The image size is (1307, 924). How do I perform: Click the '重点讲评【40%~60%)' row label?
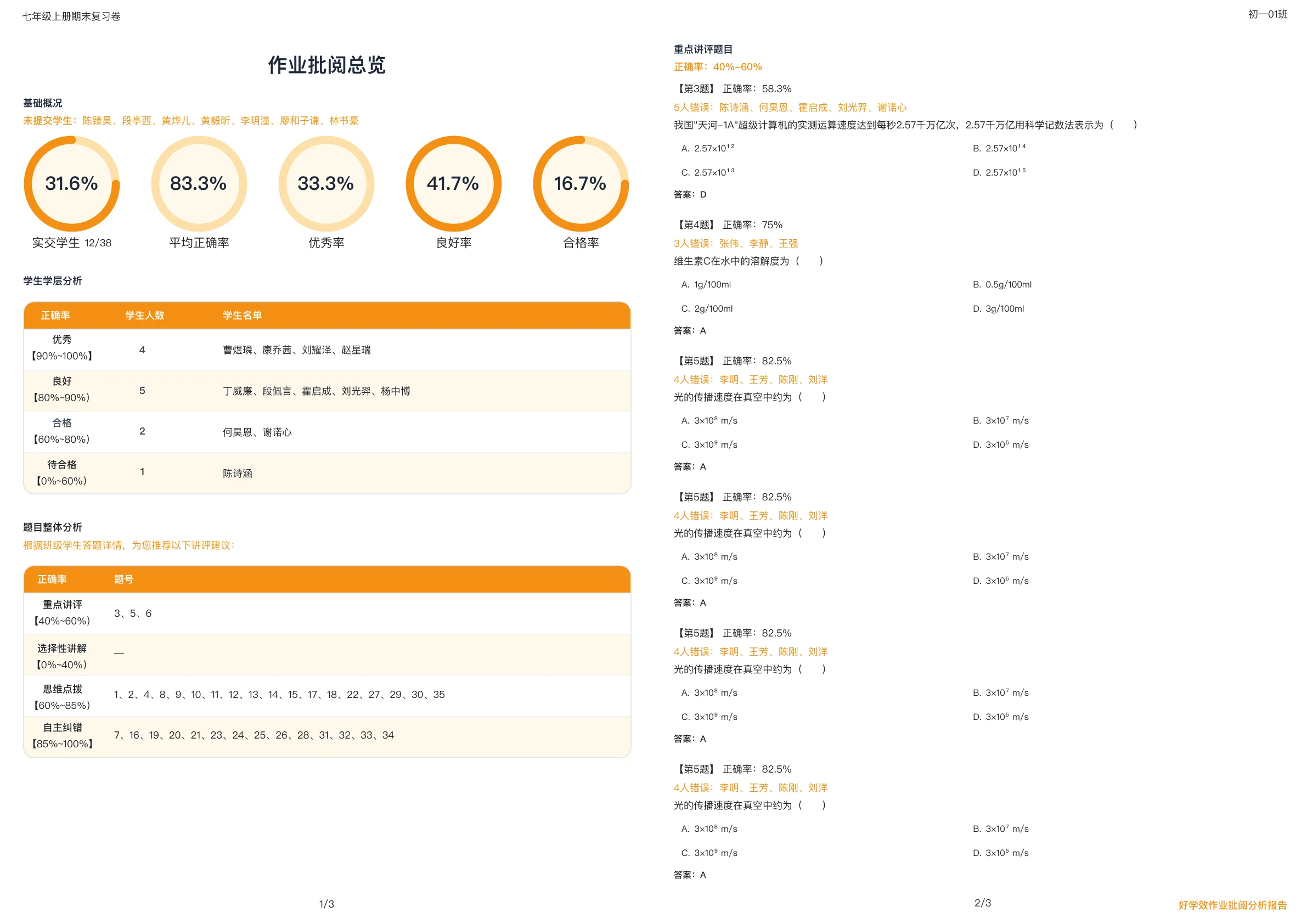(x=62, y=612)
